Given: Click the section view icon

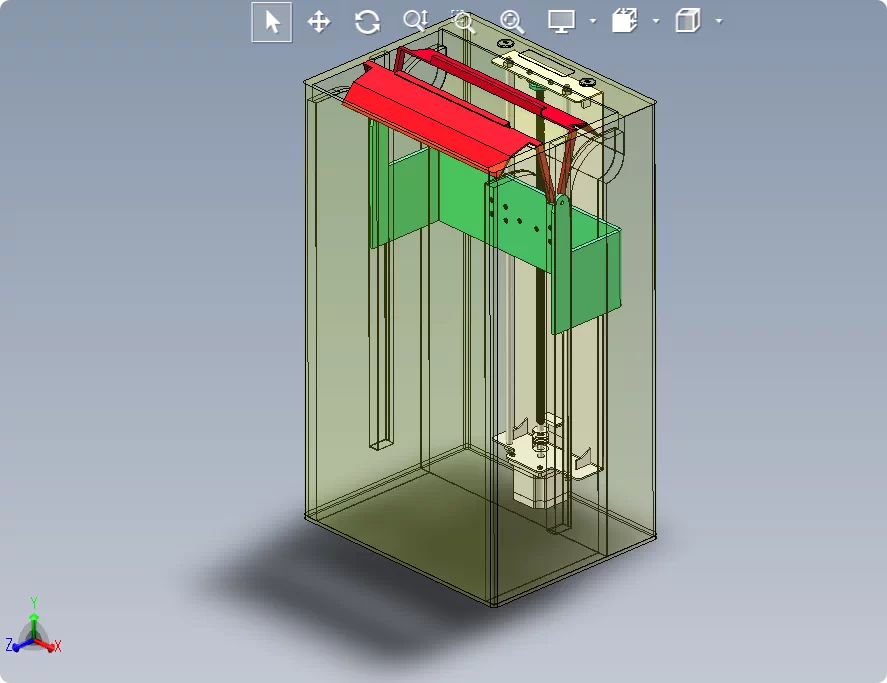Looking at the screenshot, I should tap(625, 21).
